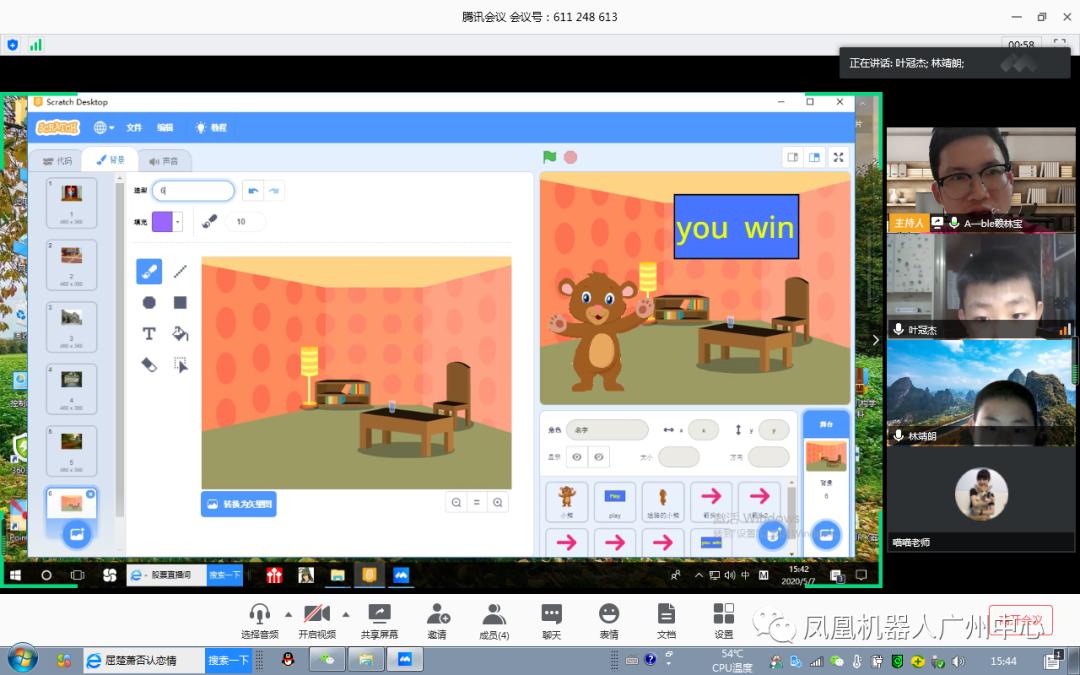The height and width of the screenshot is (675, 1080).
Task: Open the 编辑 menu in Scratch
Action: click(x=165, y=127)
